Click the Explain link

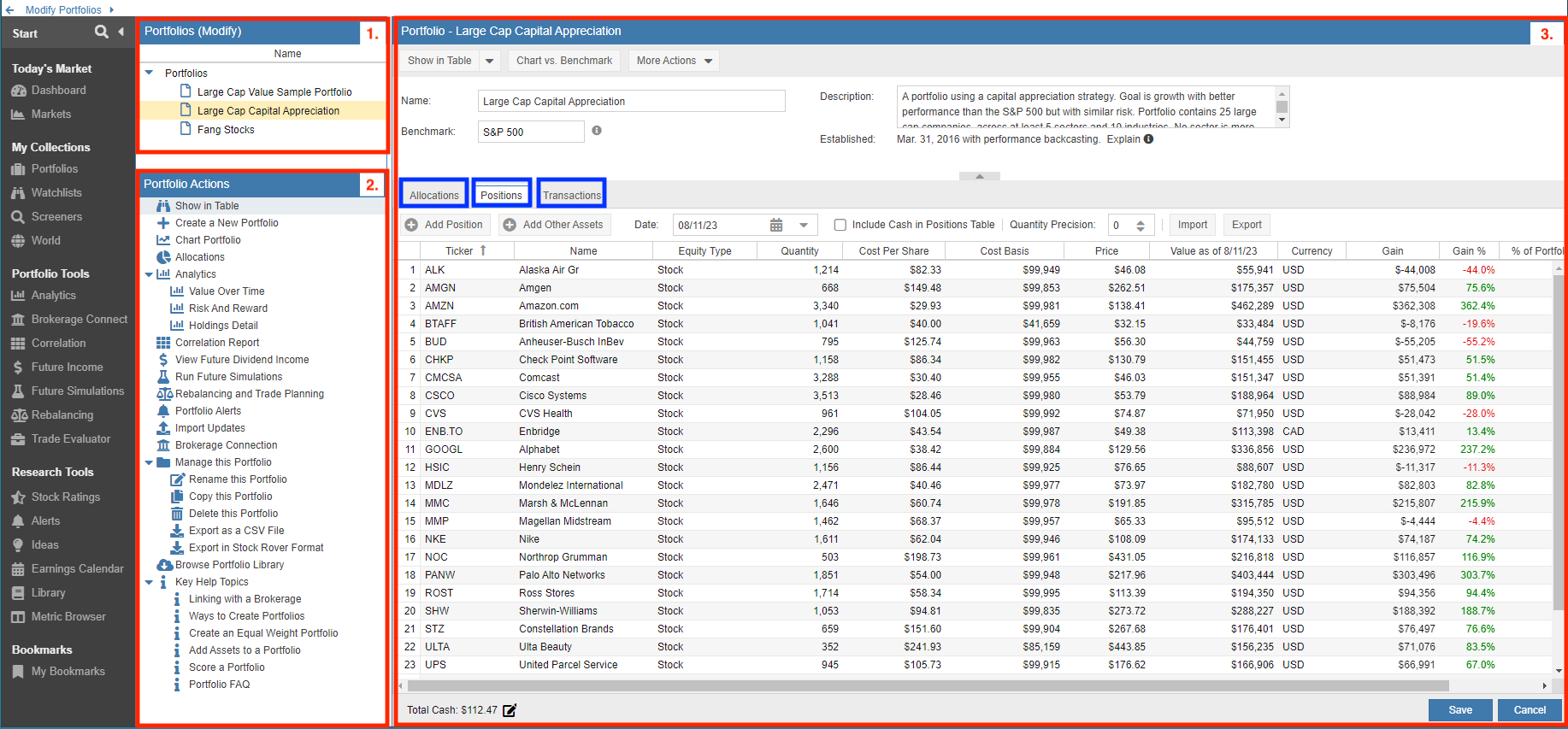pyautogui.click(x=1123, y=139)
